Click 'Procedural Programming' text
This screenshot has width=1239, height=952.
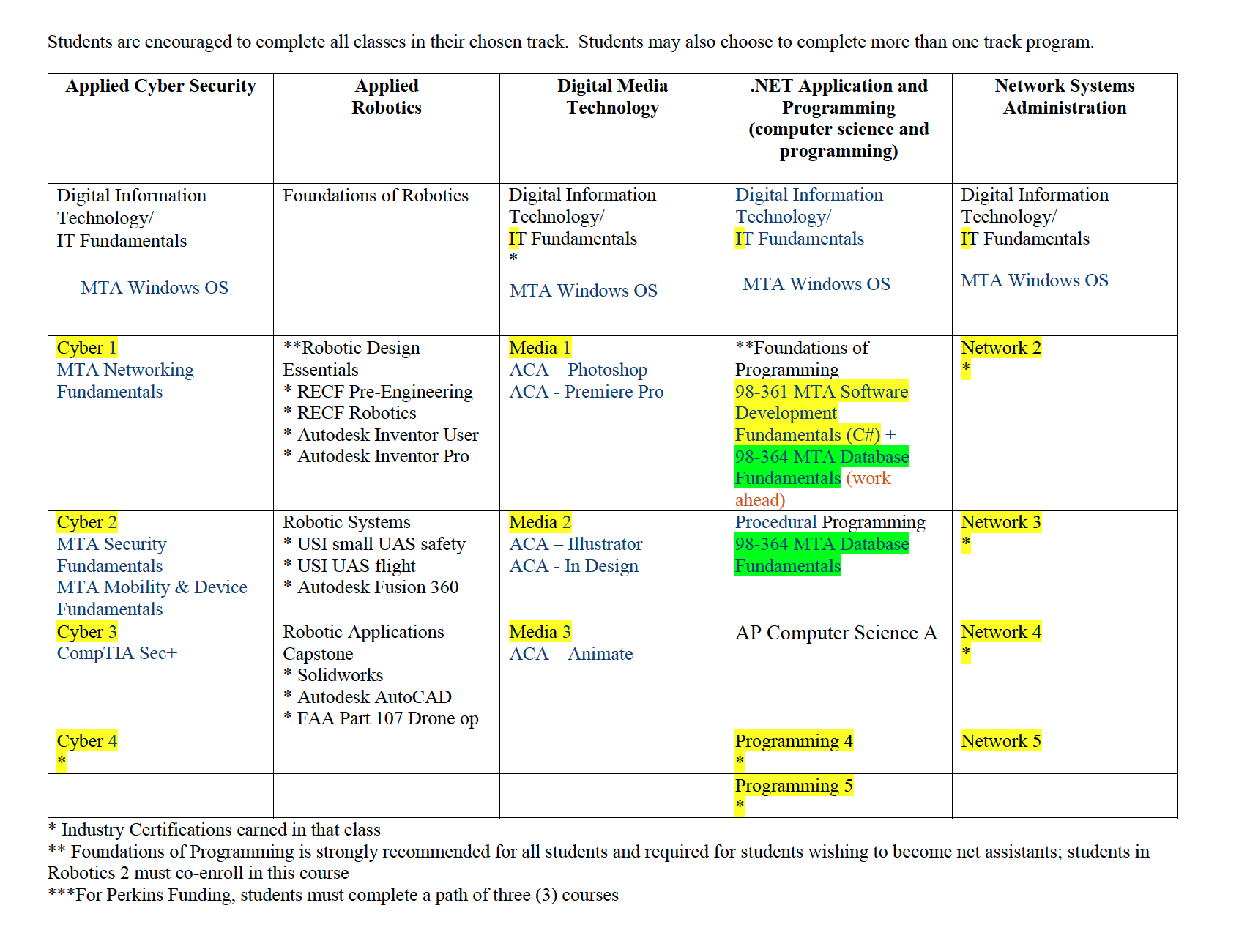(830, 522)
